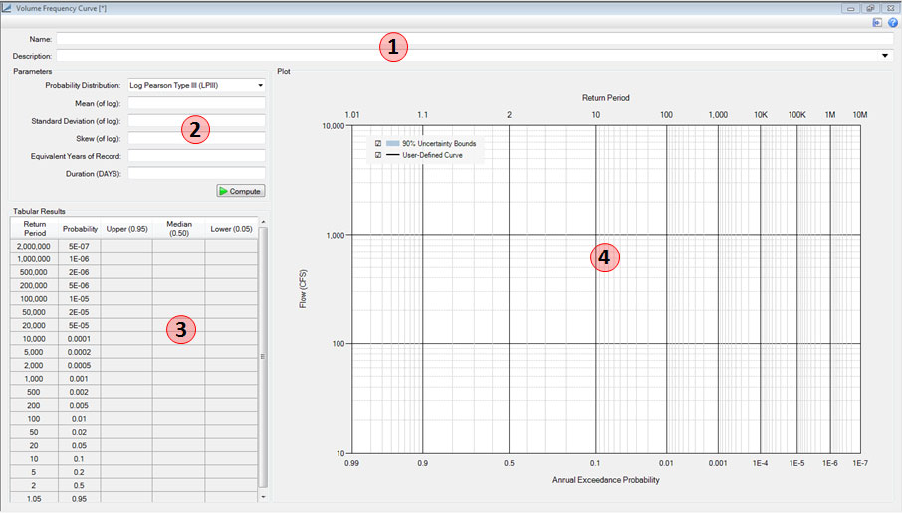Image resolution: width=902 pixels, height=513 pixels.
Task: Open the Probability Distribution dropdown
Action: pyautogui.click(x=261, y=85)
